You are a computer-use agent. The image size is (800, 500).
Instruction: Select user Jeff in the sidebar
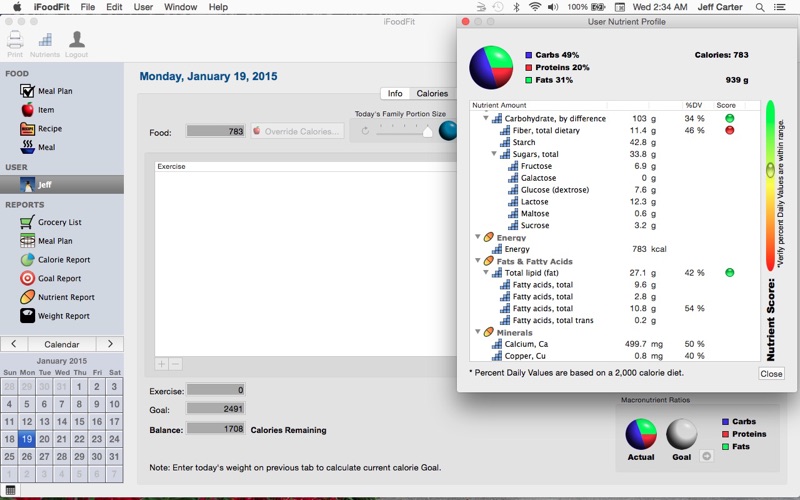[x=62, y=184]
